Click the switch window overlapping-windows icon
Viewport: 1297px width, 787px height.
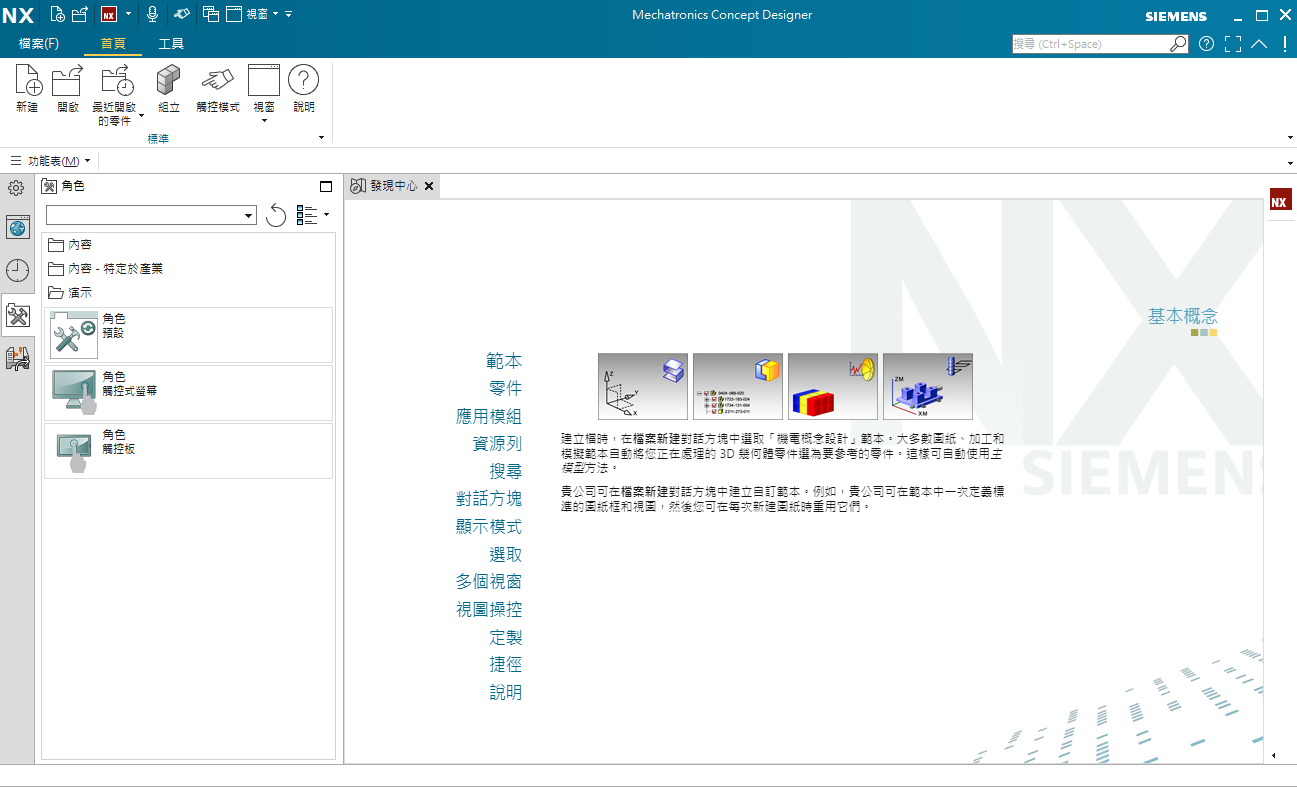(x=210, y=14)
